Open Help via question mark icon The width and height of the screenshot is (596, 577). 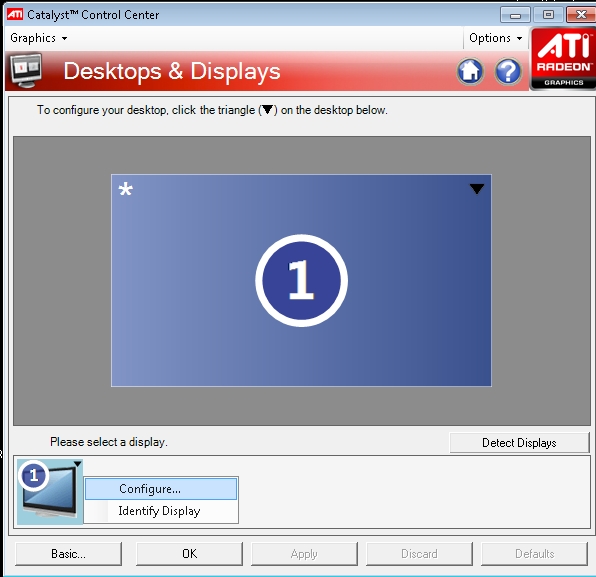(x=508, y=71)
